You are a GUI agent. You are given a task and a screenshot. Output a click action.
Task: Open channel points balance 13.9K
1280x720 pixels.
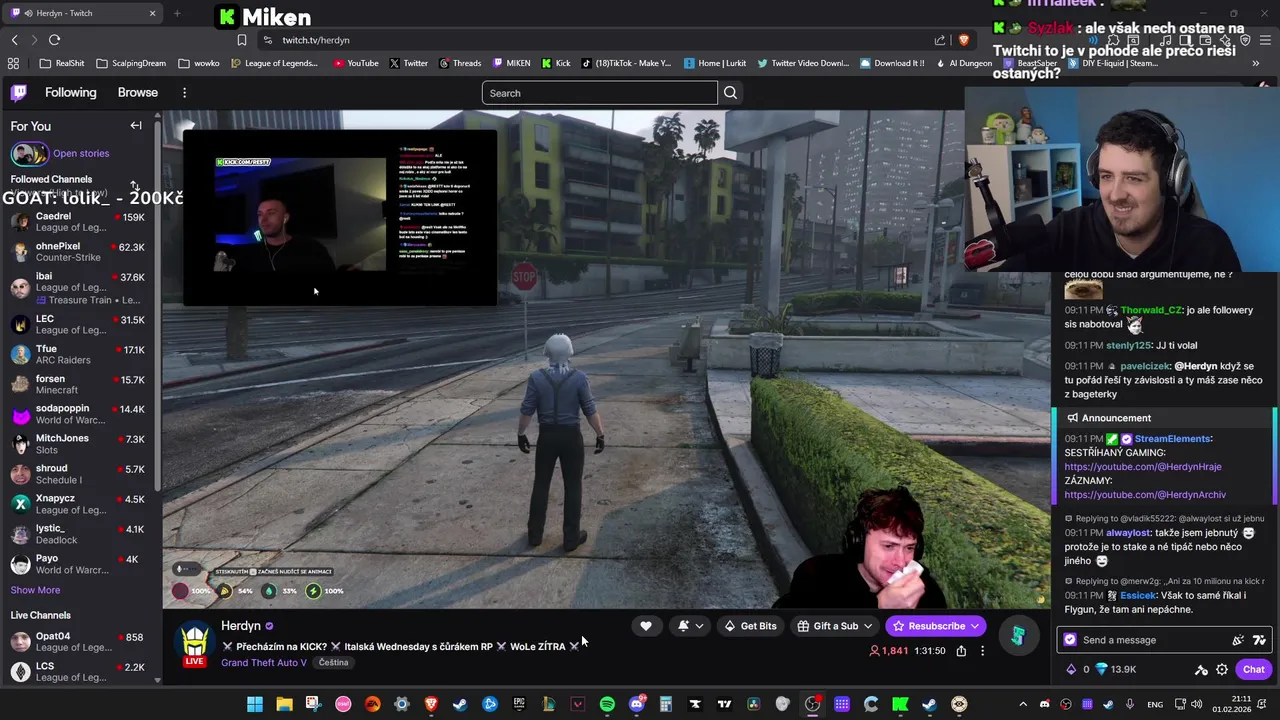1116,670
